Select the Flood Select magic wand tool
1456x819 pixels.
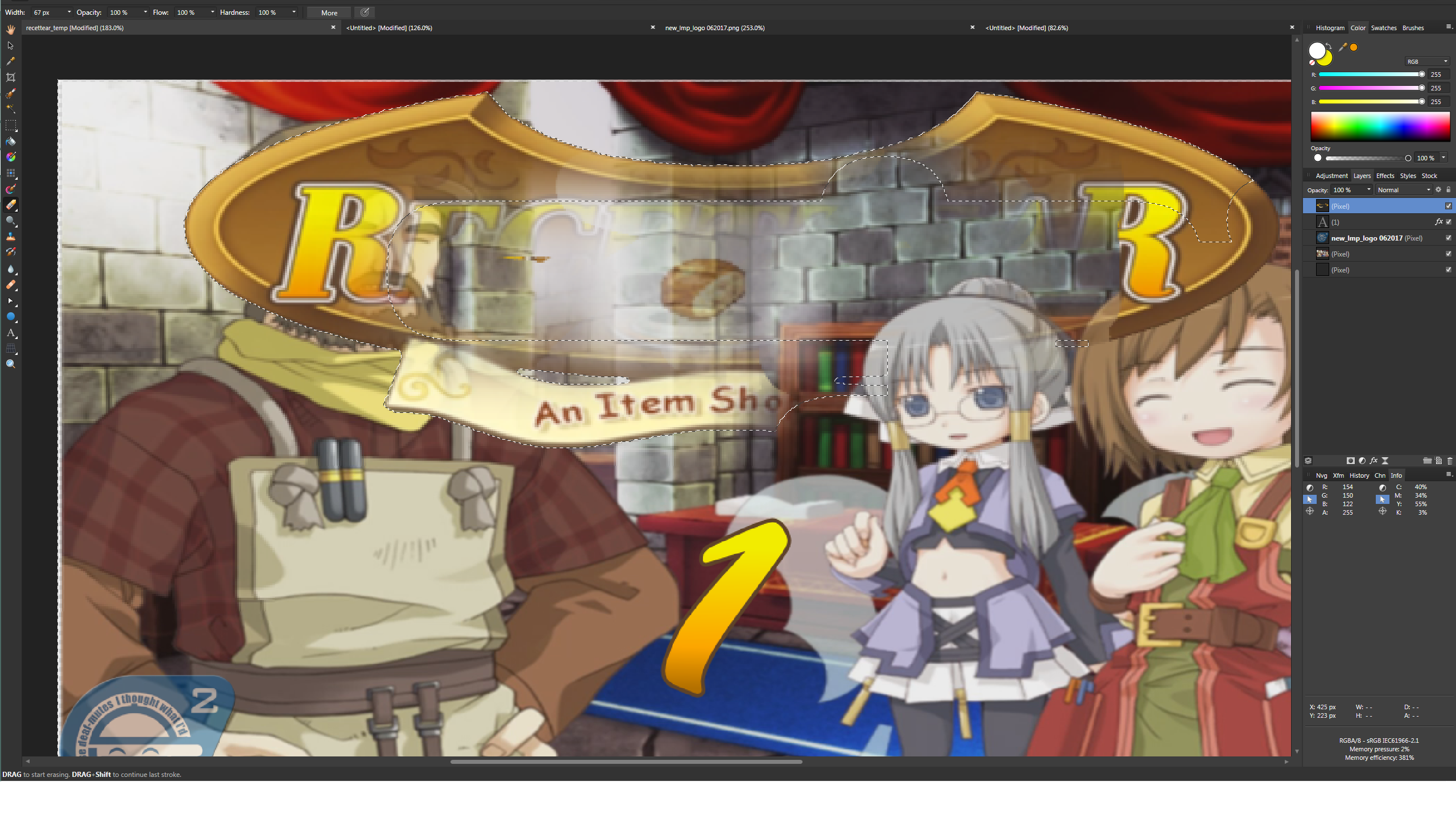point(11,109)
